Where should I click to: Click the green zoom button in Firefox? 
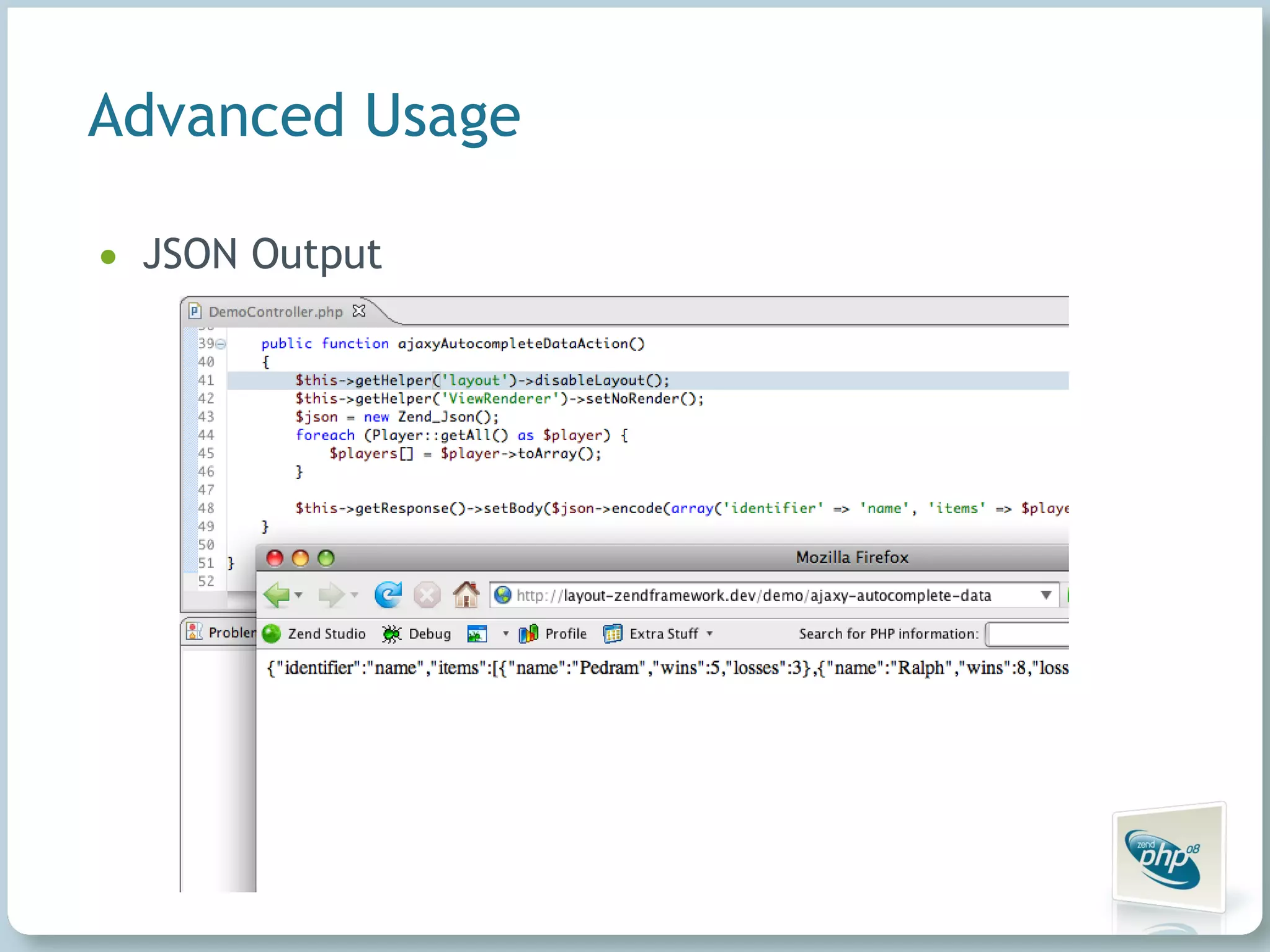coord(326,558)
